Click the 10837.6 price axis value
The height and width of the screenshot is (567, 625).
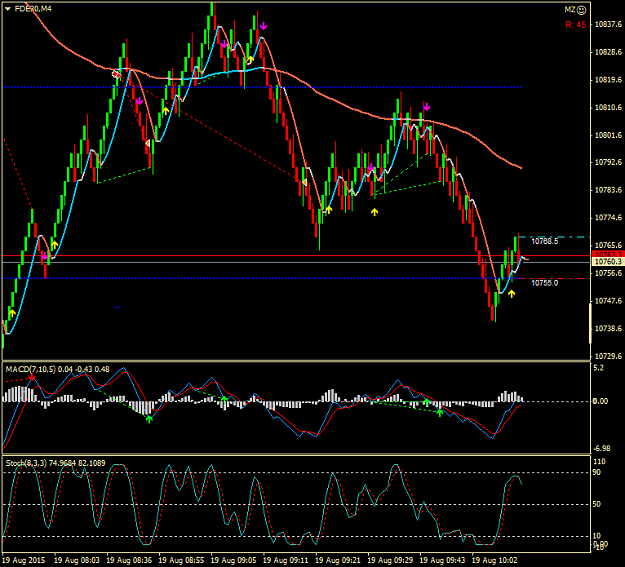point(608,24)
